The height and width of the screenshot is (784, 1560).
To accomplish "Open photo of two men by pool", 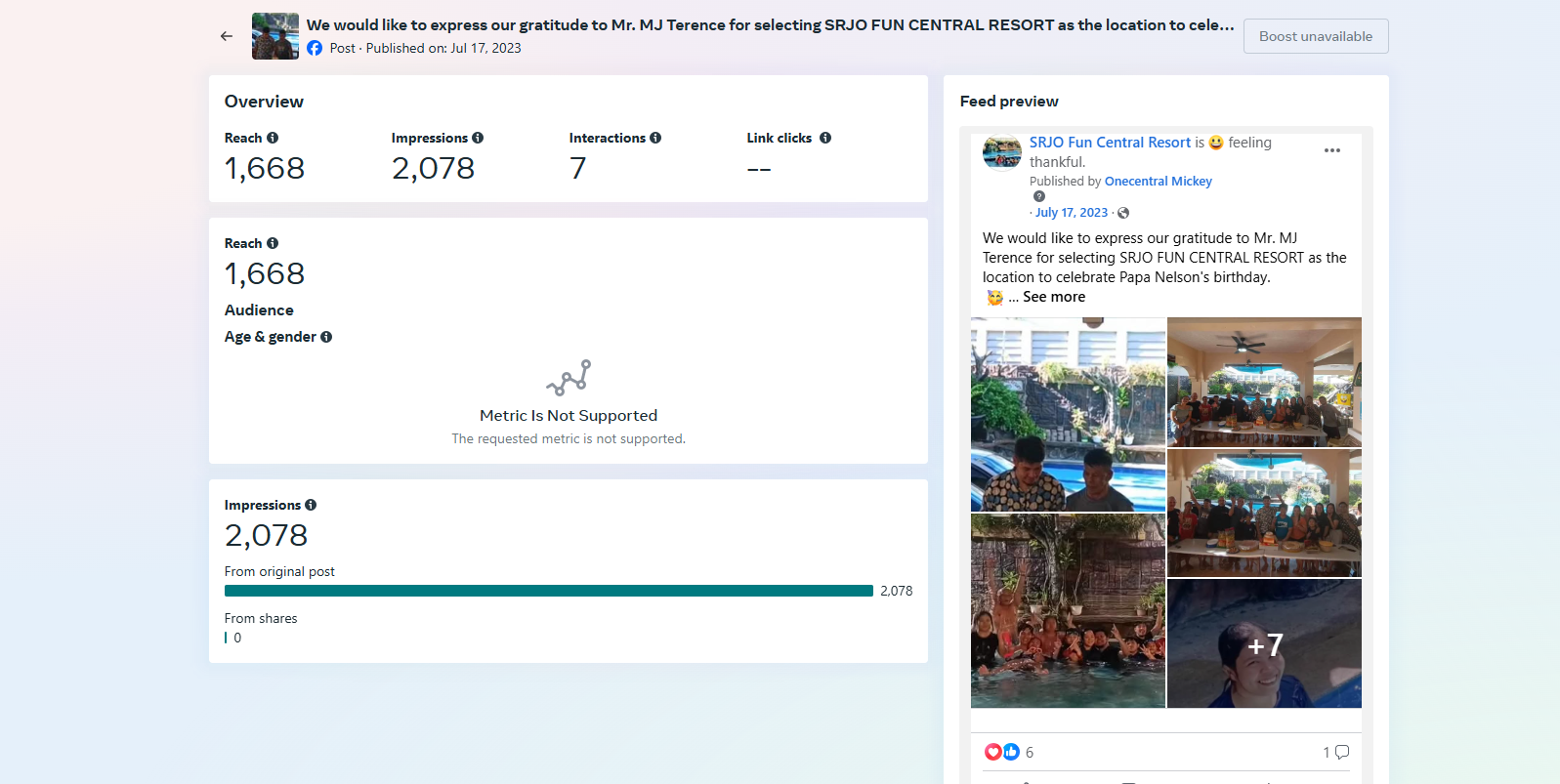I will click(1068, 414).
